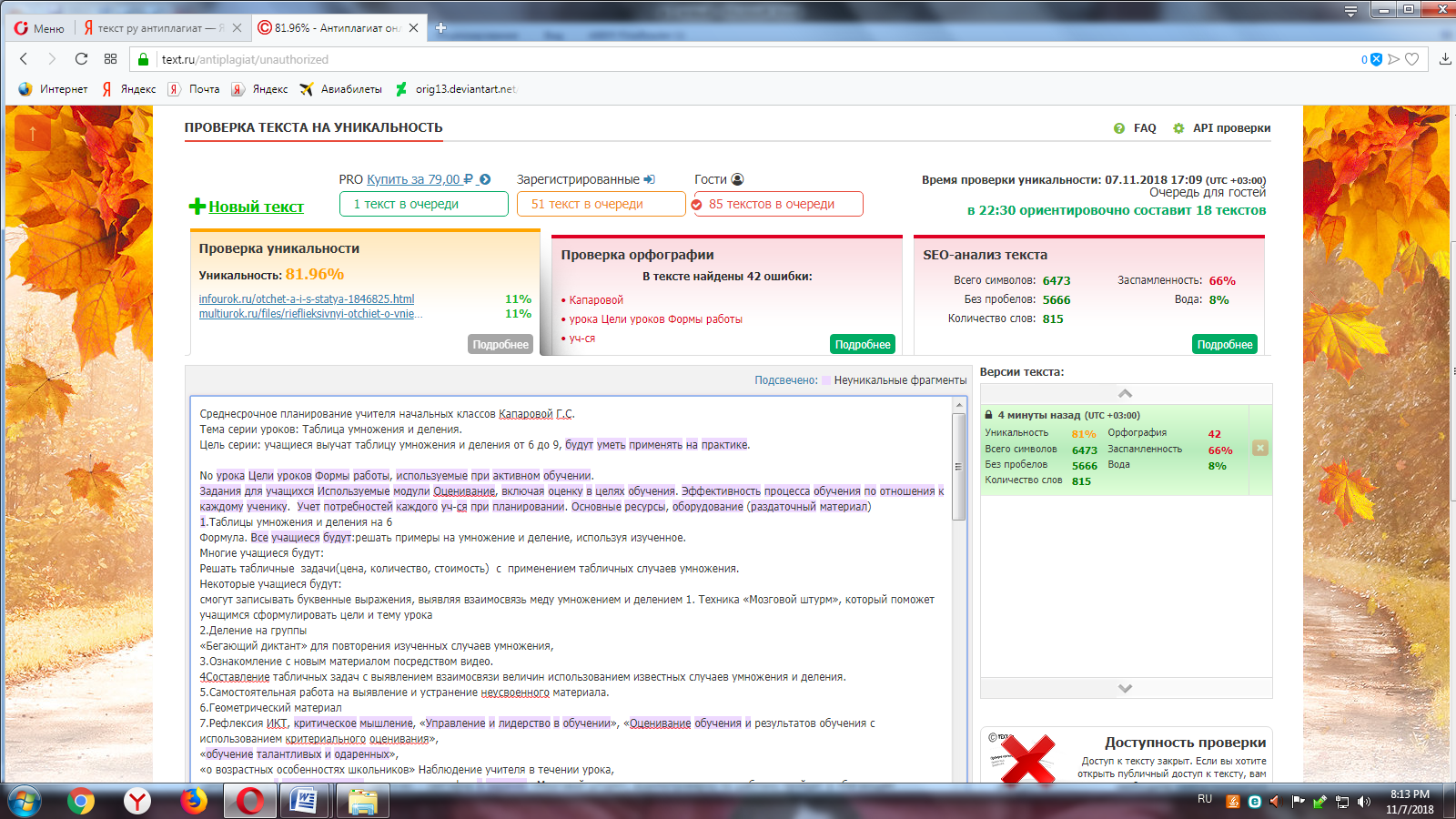Click inside the checked text area
Image resolution: width=1456 pixels, height=819 pixels.
(572, 591)
